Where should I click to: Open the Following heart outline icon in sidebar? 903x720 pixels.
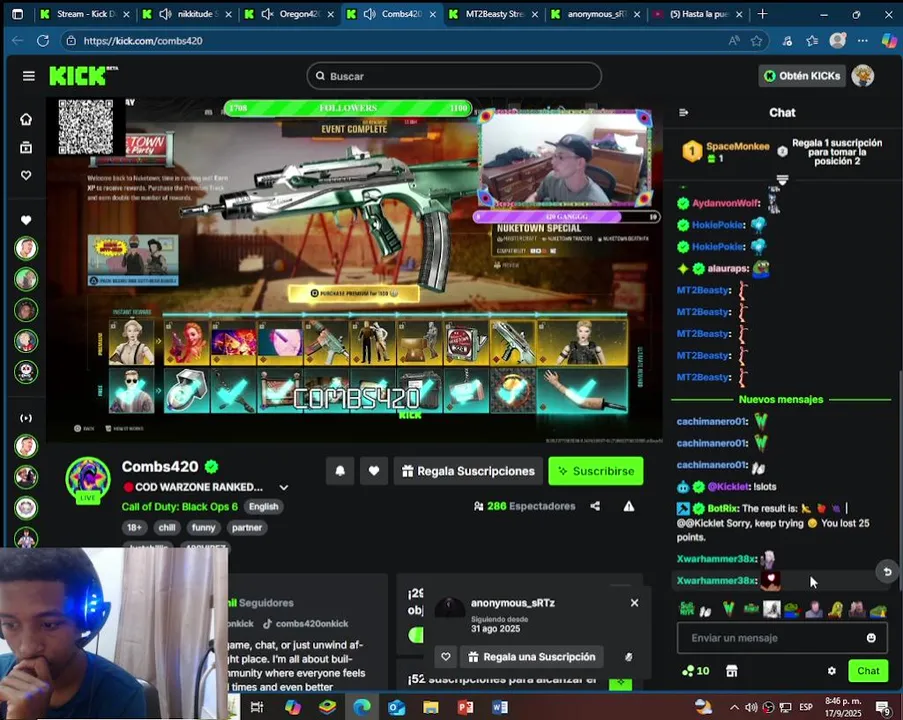coord(26,175)
